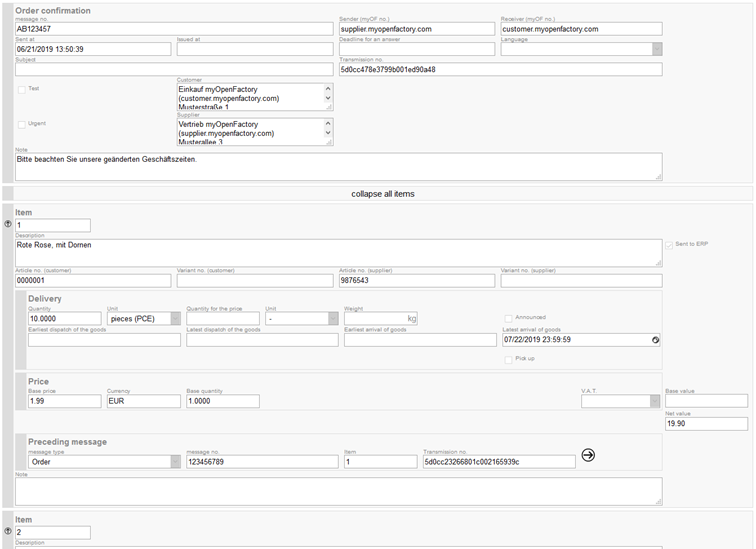Click the item 1 Note text area
The width and height of the screenshot is (756, 549).
338,492
